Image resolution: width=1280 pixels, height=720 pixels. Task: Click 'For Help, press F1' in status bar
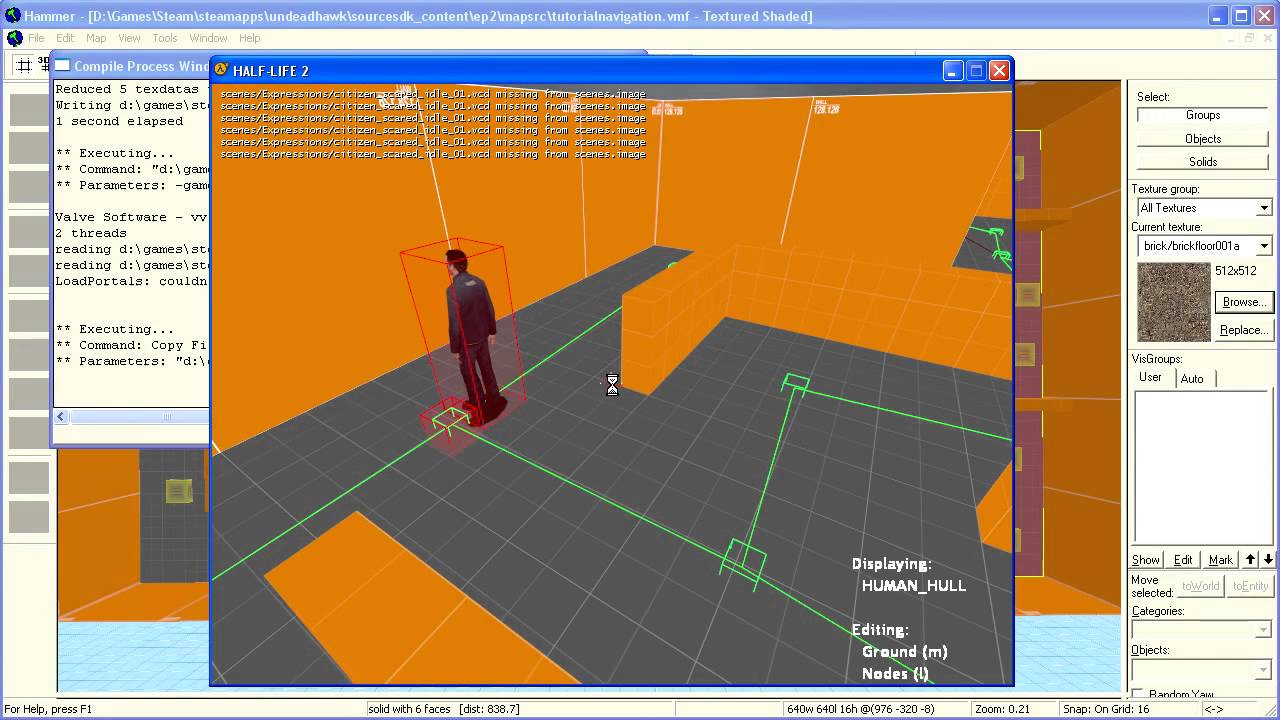point(48,709)
